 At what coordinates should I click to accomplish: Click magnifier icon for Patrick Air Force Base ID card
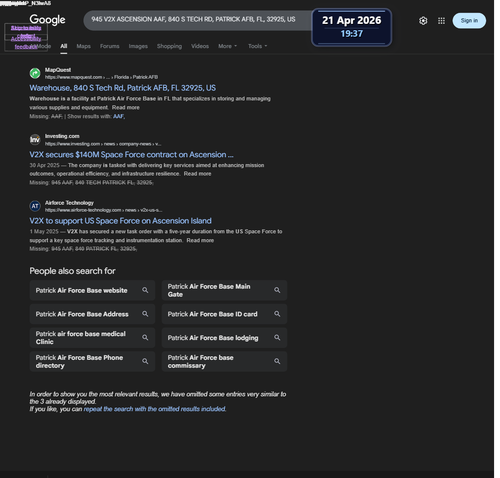tap(277, 314)
